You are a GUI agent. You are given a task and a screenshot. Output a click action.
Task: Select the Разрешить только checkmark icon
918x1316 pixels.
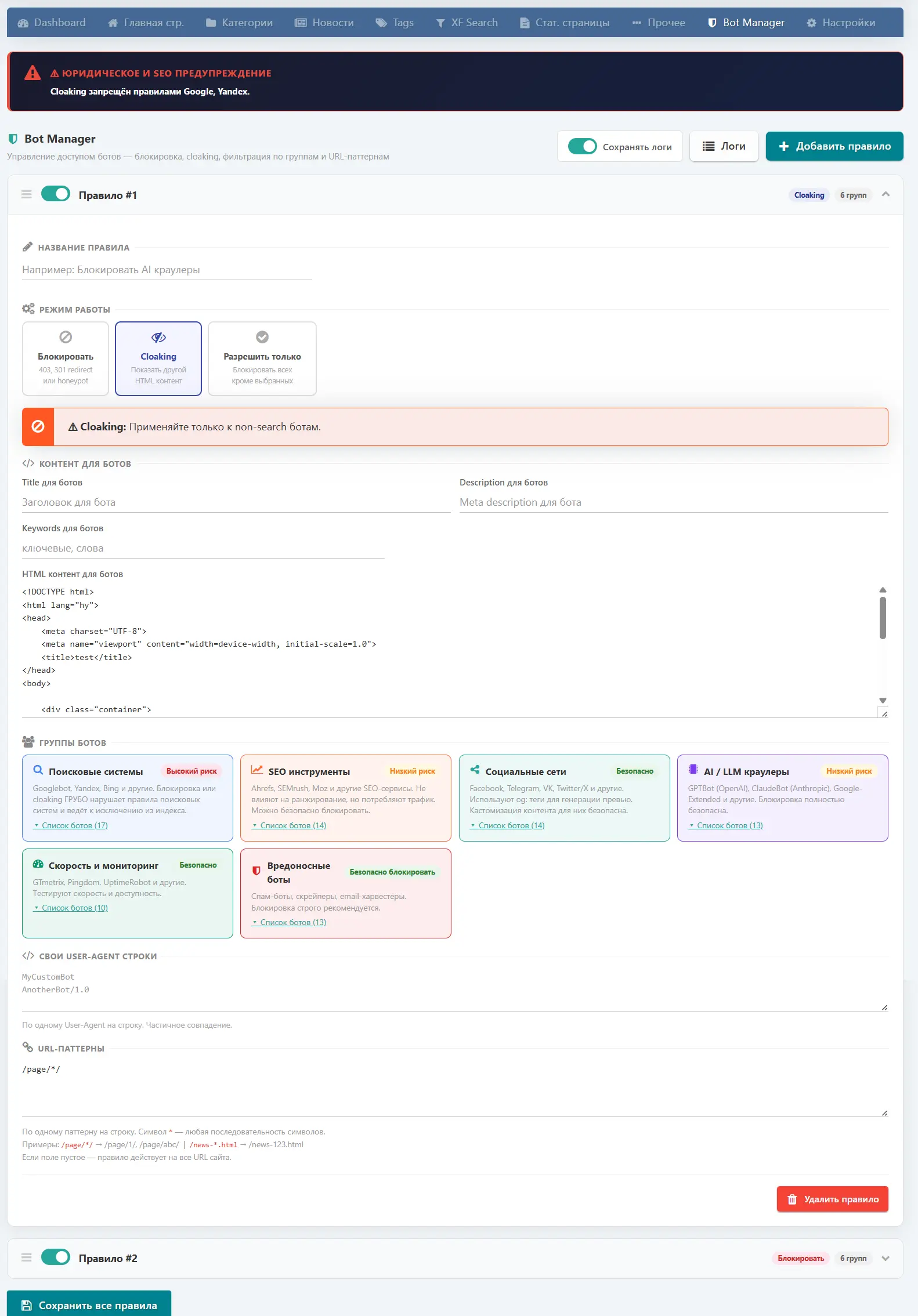(262, 337)
